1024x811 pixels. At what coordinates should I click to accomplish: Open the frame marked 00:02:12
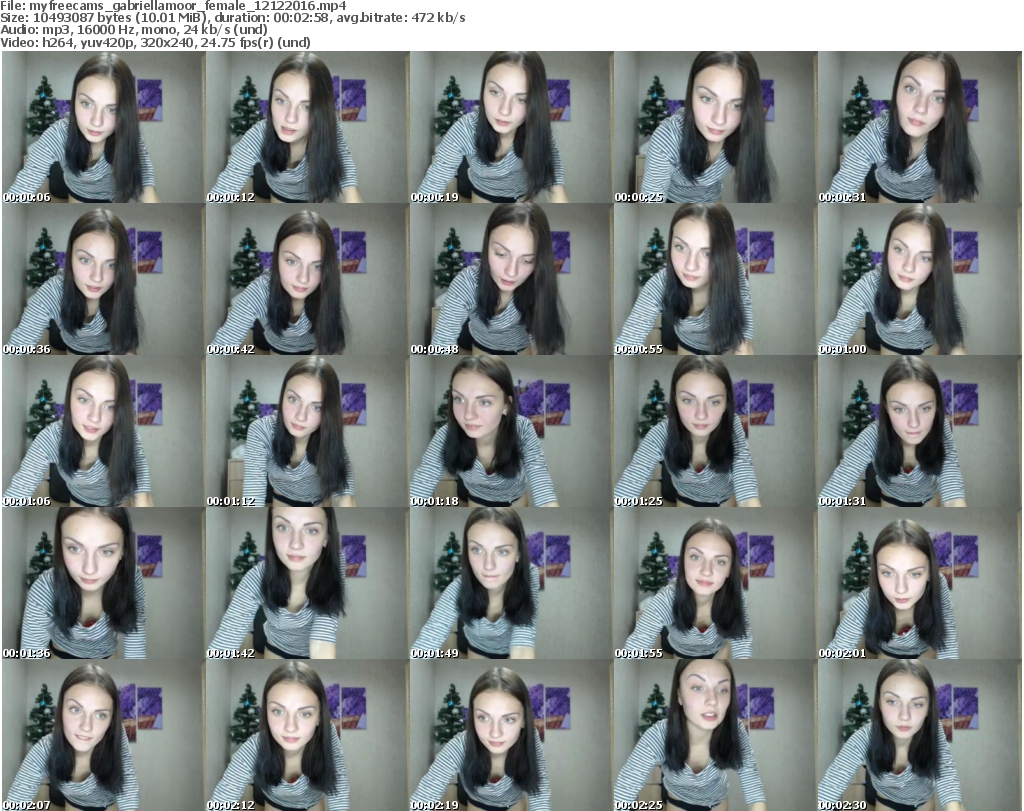[307, 736]
